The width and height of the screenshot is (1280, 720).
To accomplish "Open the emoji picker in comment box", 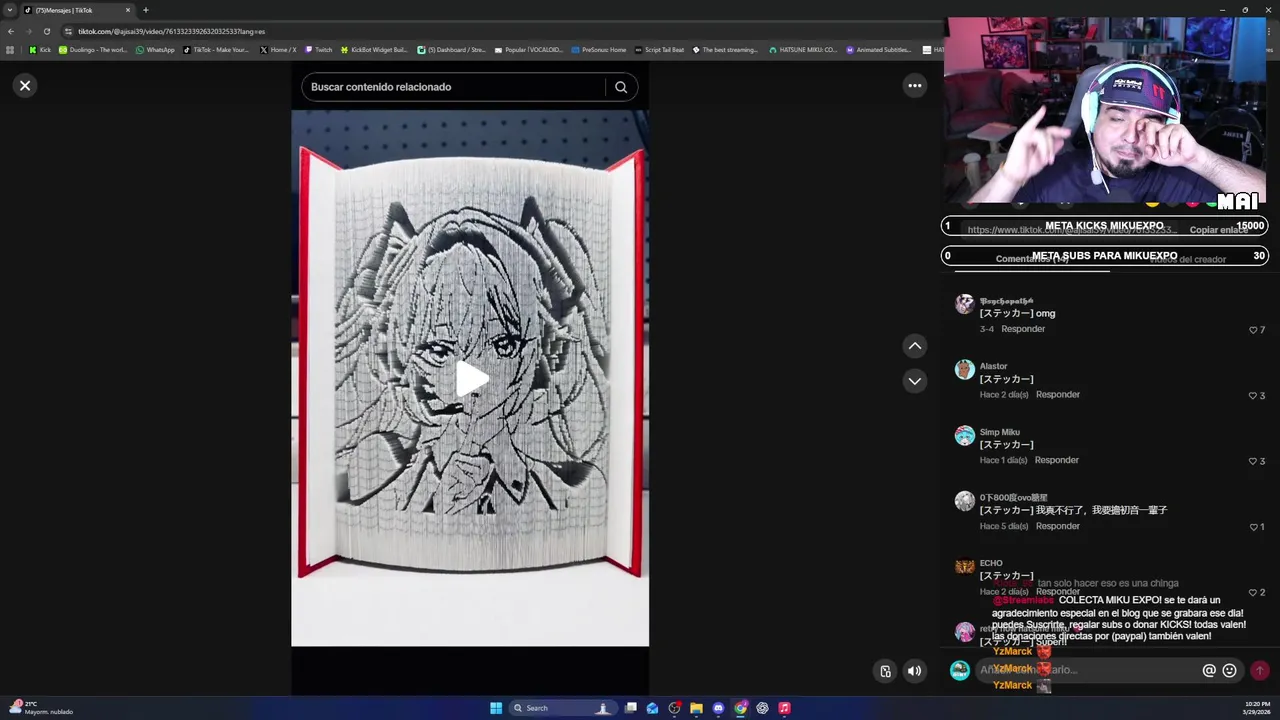I will point(1229,671).
